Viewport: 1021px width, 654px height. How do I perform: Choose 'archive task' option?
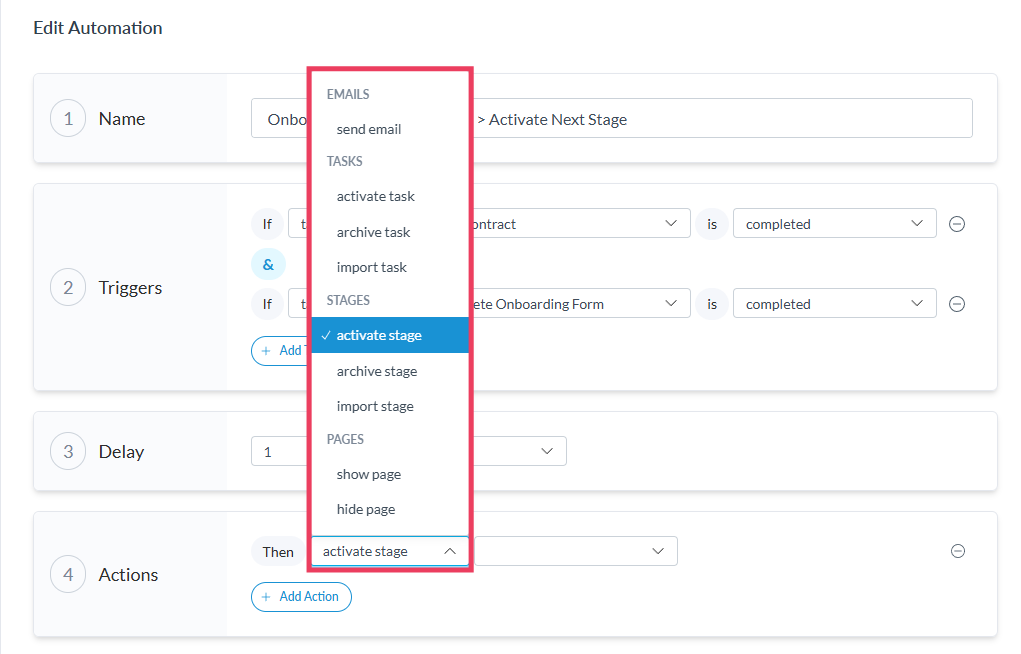click(374, 232)
